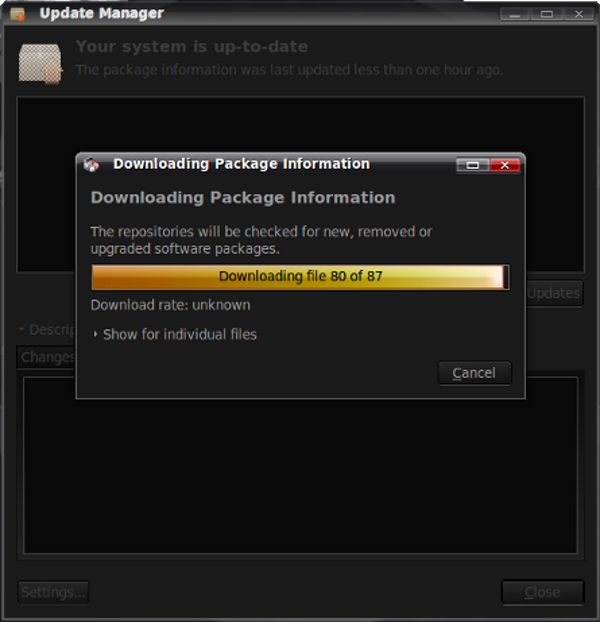Click the Show for individual files label
This screenshot has width=600, height=622.
click(x=180, y=334)
